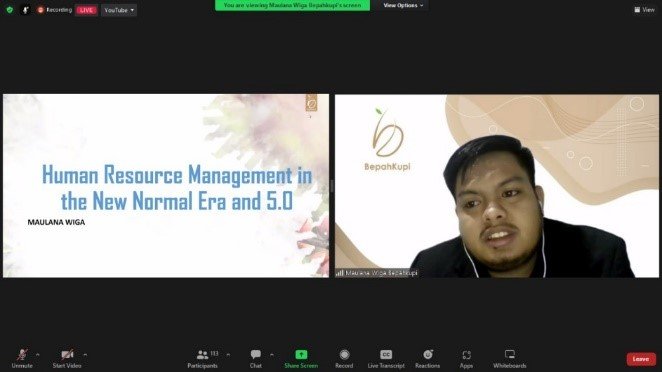The width and height of the screenshot is (662, 372).
Task: Click the muted microphone status icon at top
Action: pyautogui.click(x=25, y=10)
